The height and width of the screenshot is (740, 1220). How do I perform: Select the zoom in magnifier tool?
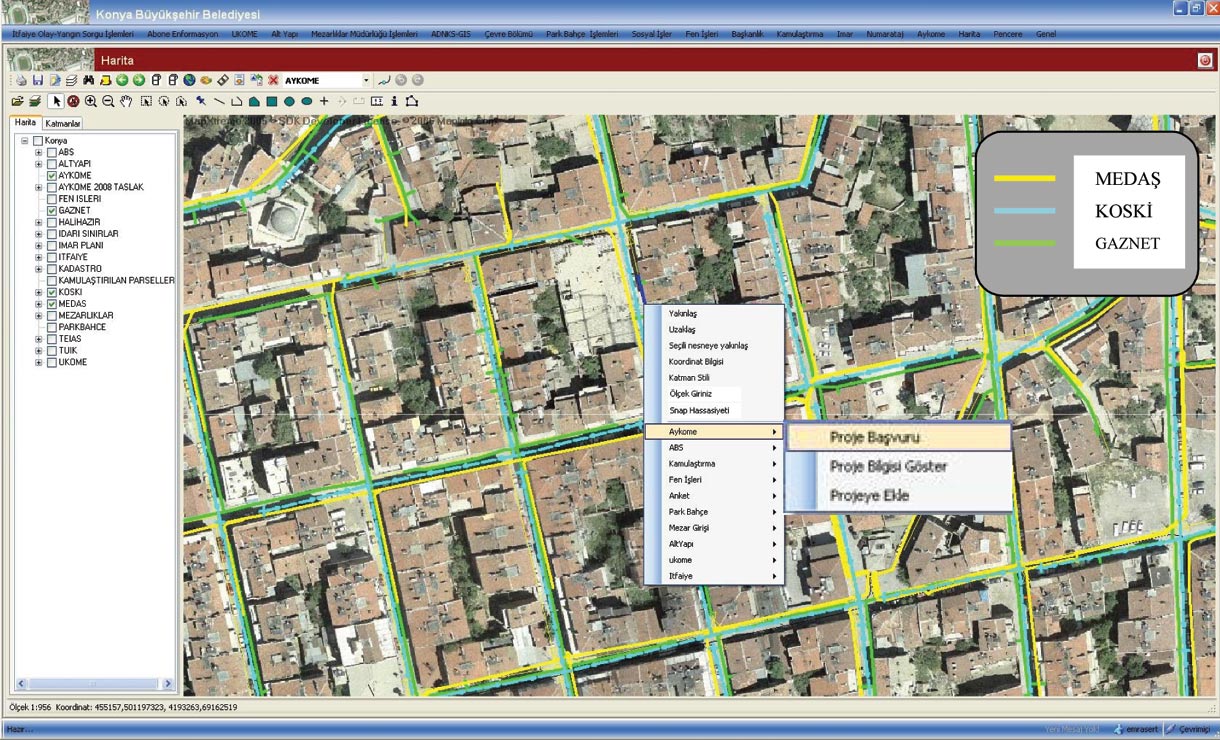91,101
